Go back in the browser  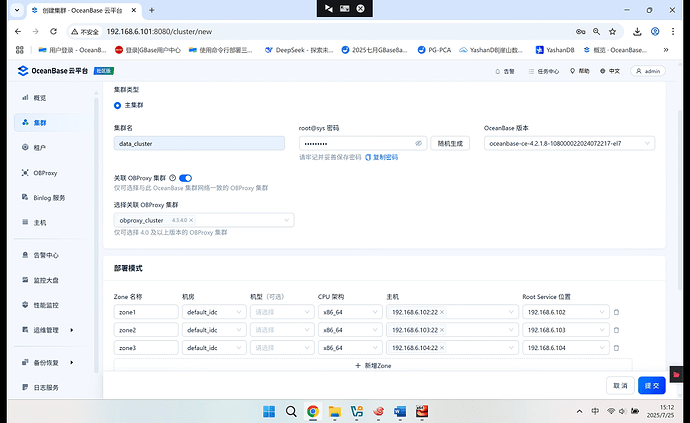(18, 32)
